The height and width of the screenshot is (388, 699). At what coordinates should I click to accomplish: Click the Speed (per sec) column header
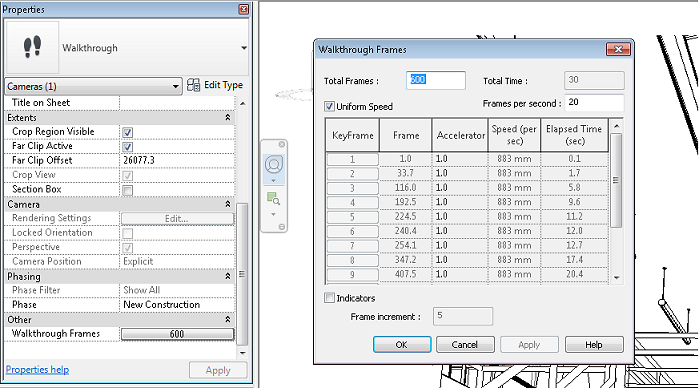pos(514,135)
